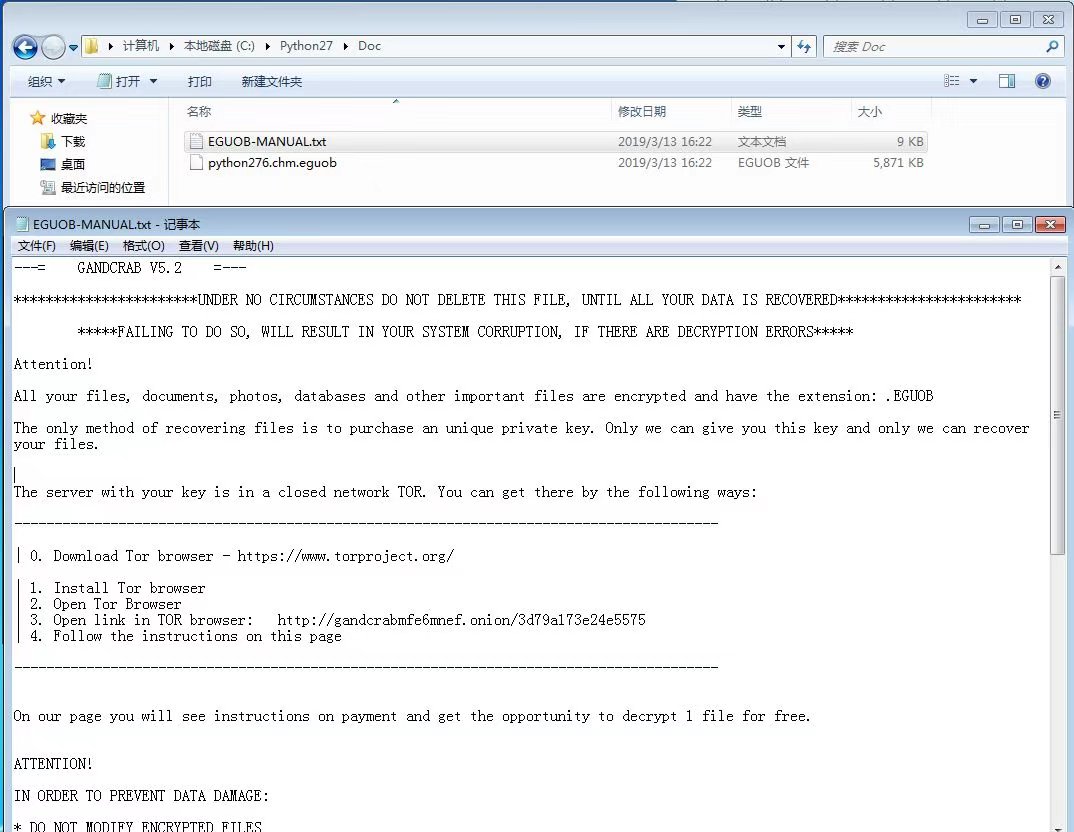Maximize the Explorer window
This screenshot has width=1074, height=832.
pos(1015,20)
